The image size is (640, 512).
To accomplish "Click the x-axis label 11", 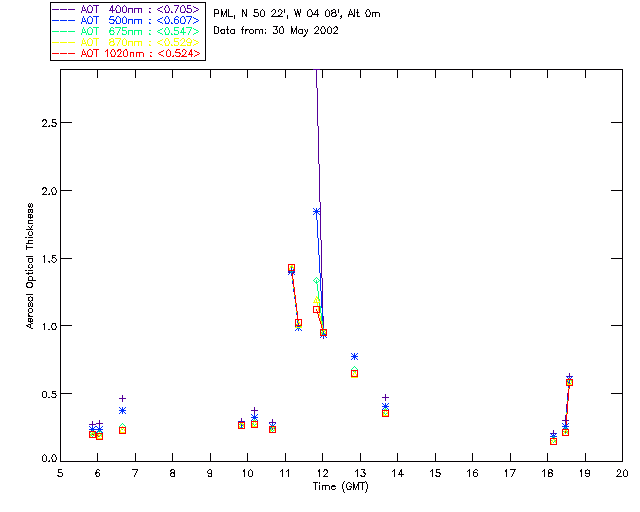I will [284, 473].
